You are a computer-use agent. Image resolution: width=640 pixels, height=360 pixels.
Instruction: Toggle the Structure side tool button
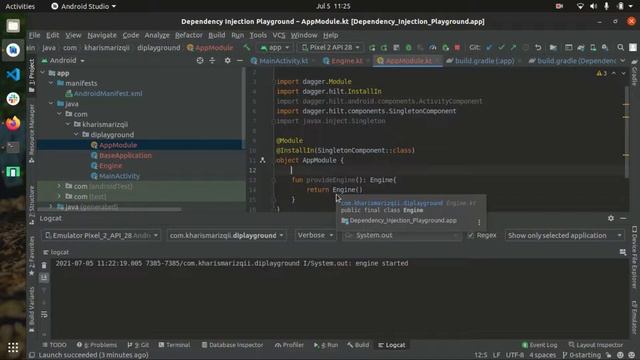[32, 204]
